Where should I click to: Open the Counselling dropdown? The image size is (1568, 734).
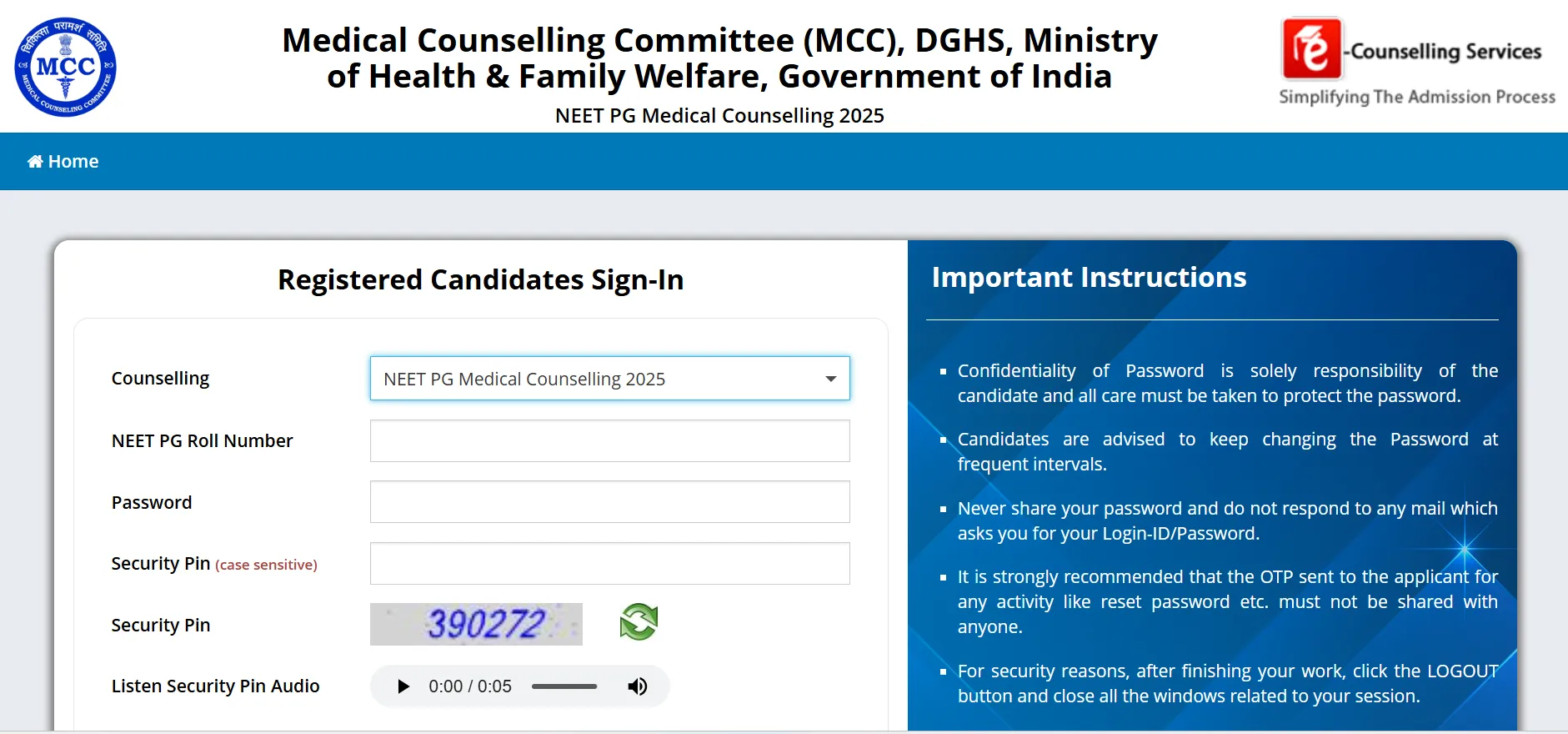point(609,379)
